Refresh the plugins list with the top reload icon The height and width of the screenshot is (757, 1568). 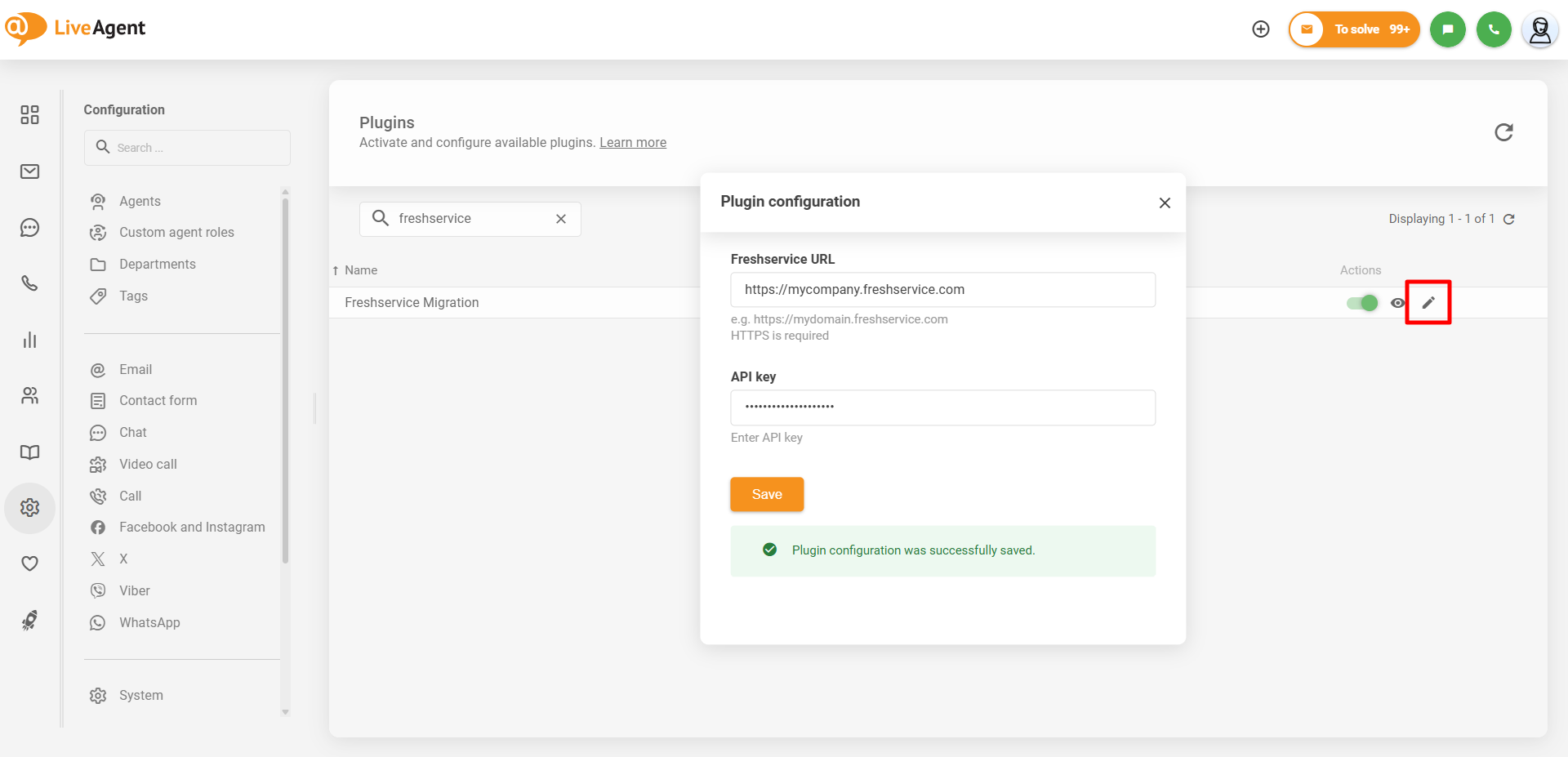click(1503, 132)
